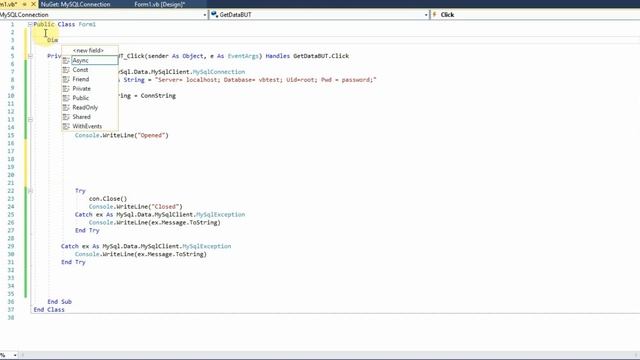
Task: Select Async in the IntelliSense list
Action: pyautogui.click(x=94, y=60)
